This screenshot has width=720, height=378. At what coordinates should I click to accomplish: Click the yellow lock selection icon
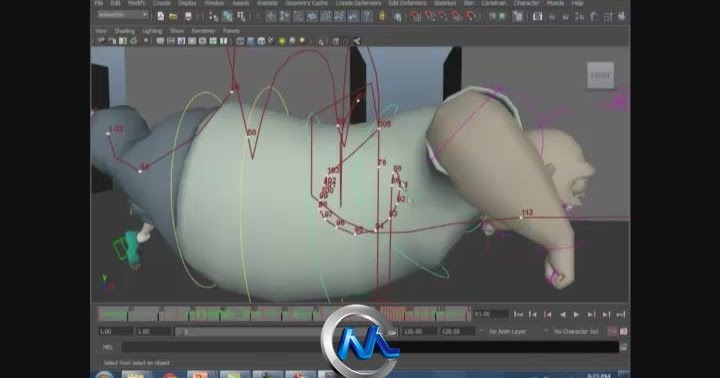coord(382,17)
